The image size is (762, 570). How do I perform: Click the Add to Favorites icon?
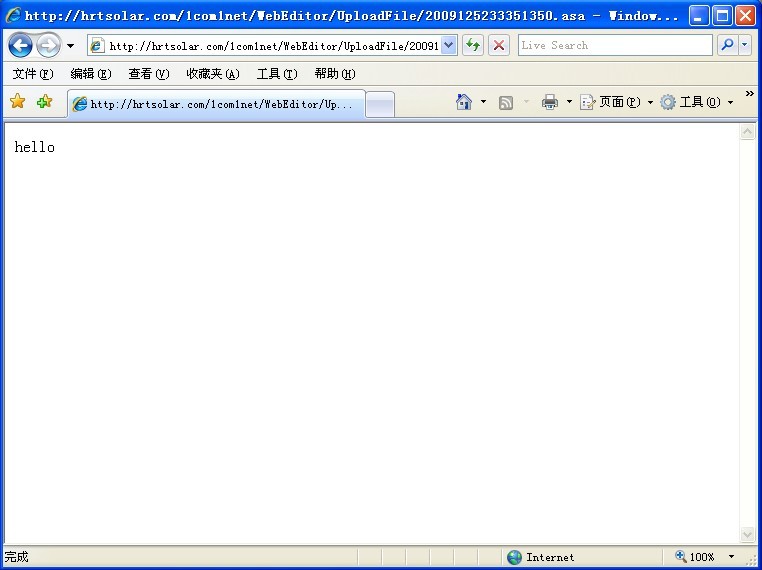[x=44, y=102]
